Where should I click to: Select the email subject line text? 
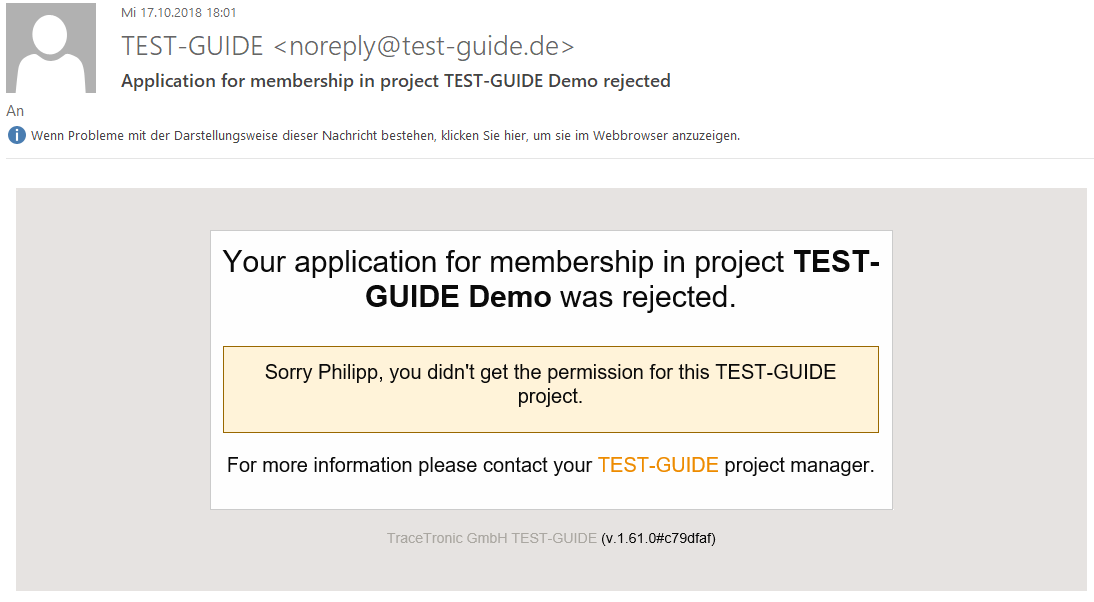tap(395, 81)
